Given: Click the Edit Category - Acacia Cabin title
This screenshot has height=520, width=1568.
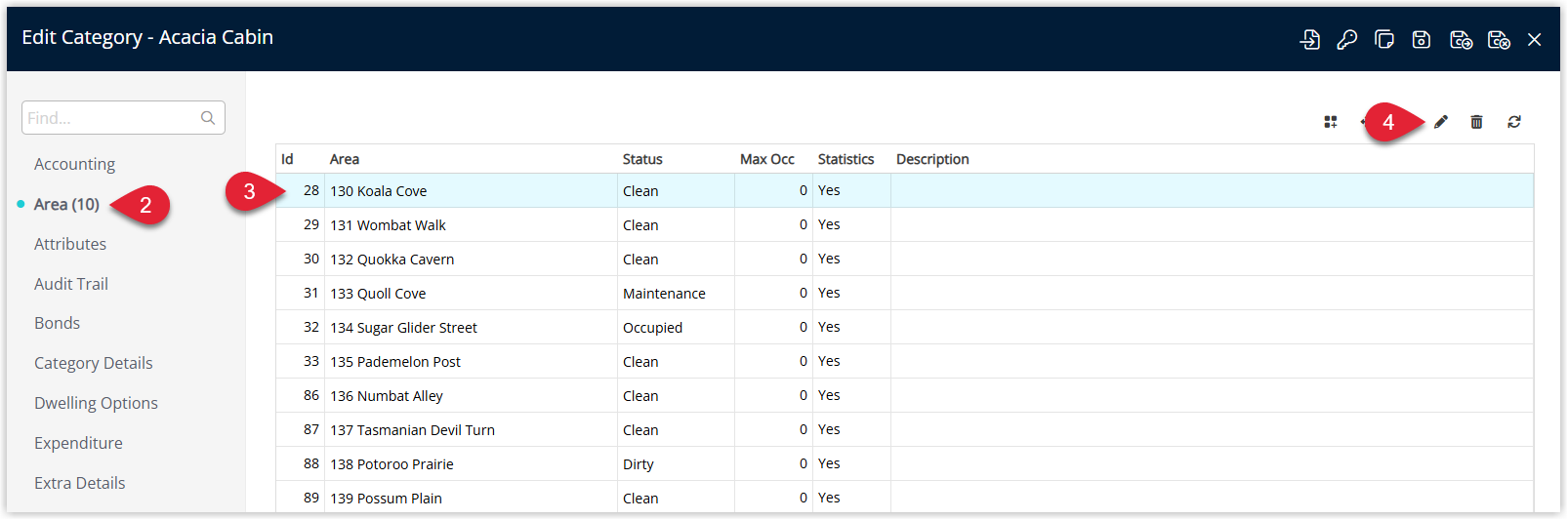Looking at the screenshot, I should point(147,37).
